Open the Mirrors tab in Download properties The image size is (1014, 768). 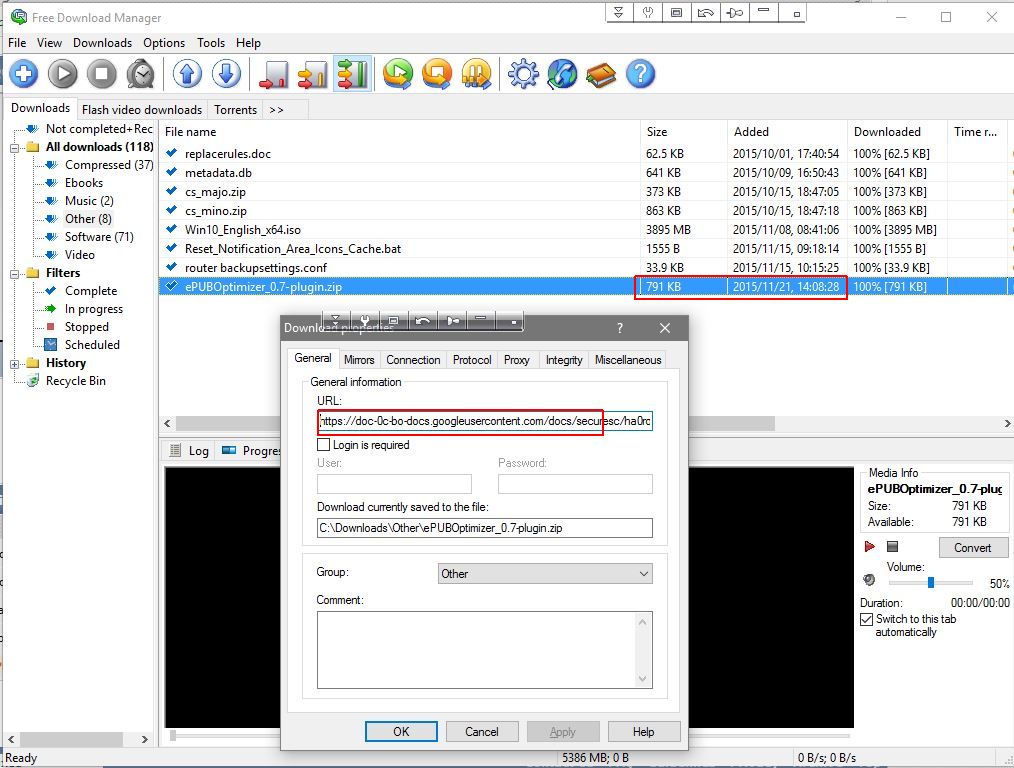359,360
